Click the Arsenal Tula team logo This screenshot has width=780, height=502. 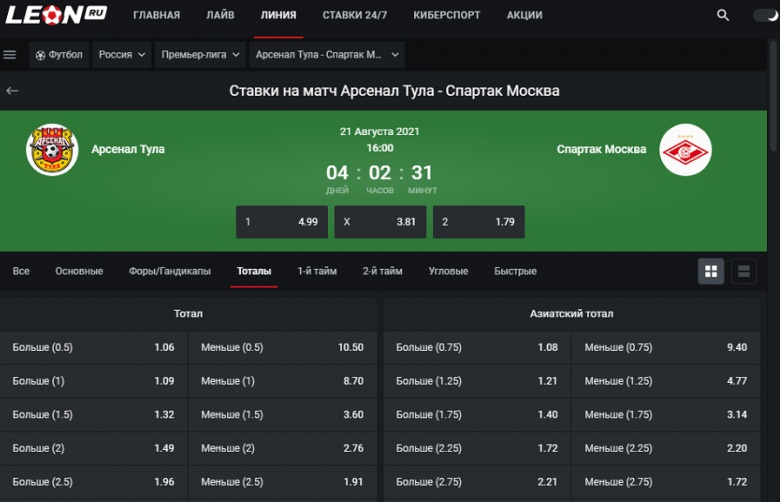[52, 149]
